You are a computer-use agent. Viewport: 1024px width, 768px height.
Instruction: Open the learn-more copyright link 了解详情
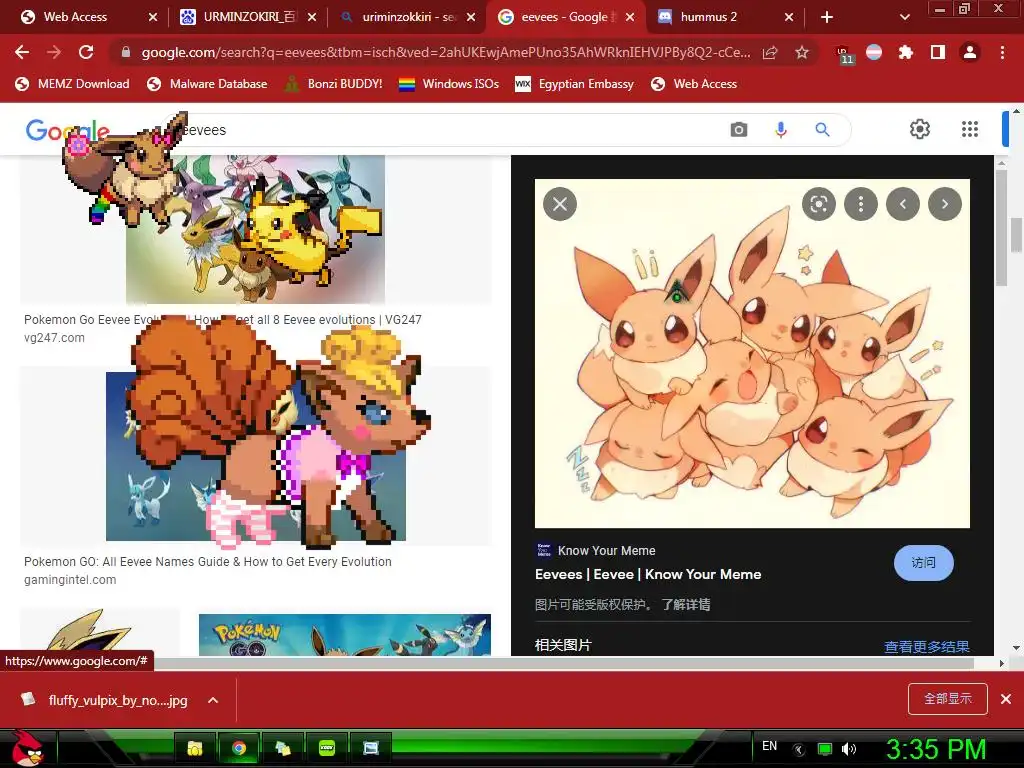(x=685, y=604)
